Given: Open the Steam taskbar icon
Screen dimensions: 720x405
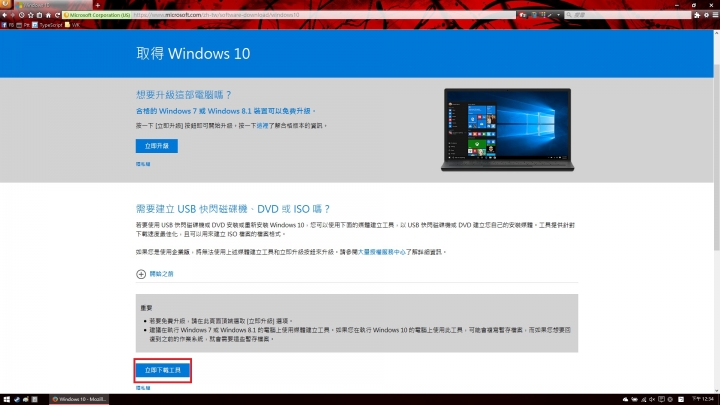Looking at the screenshot, I should 17,399.
